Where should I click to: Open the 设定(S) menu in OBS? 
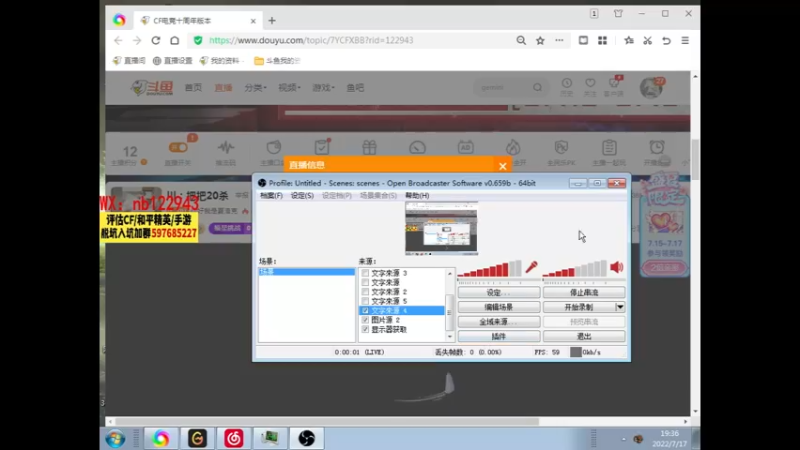point(302,195)
